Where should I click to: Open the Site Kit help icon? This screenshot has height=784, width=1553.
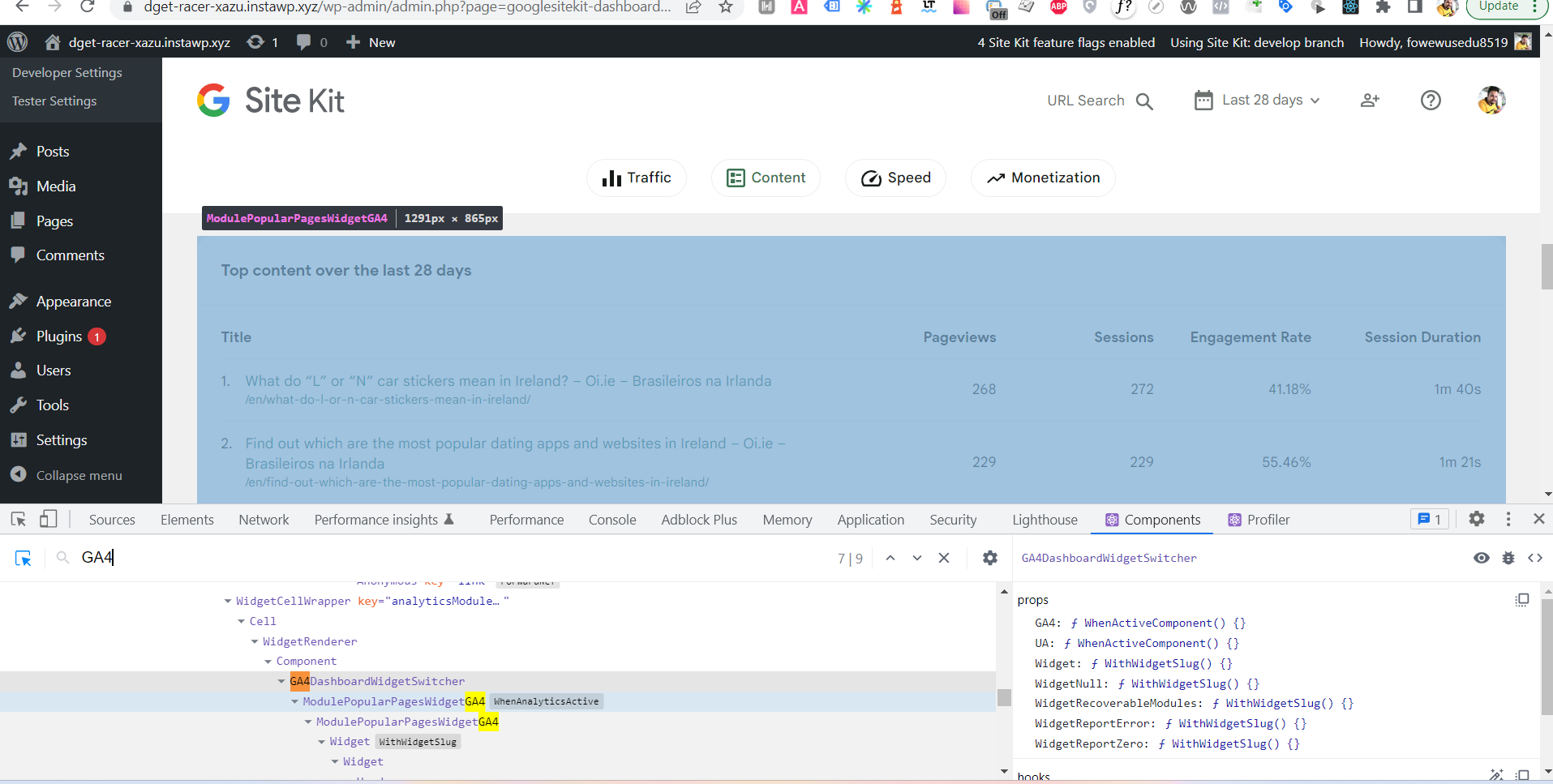click(1431, 100)
